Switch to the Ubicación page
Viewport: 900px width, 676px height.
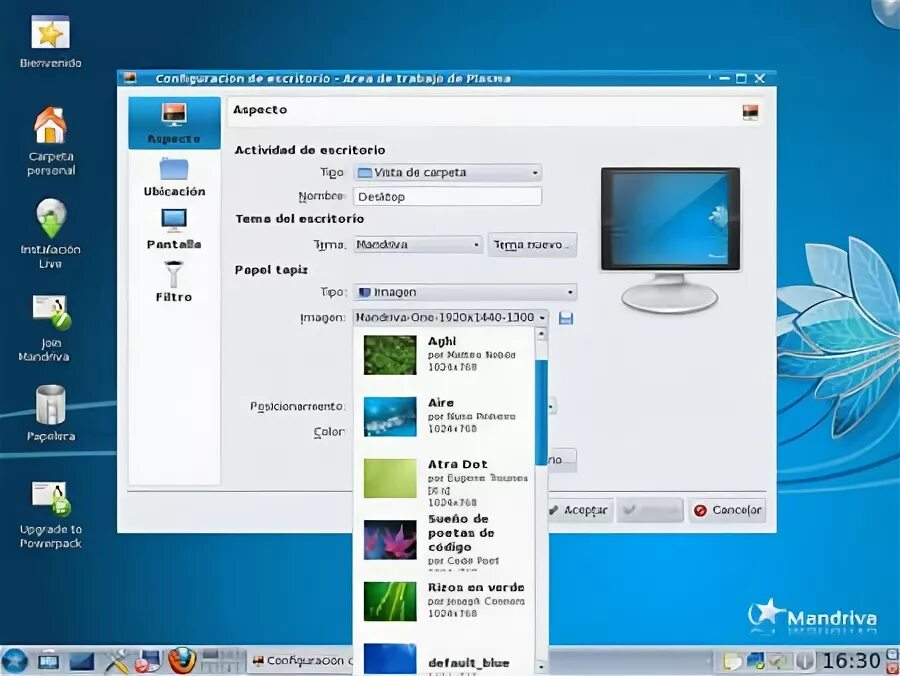174,177
